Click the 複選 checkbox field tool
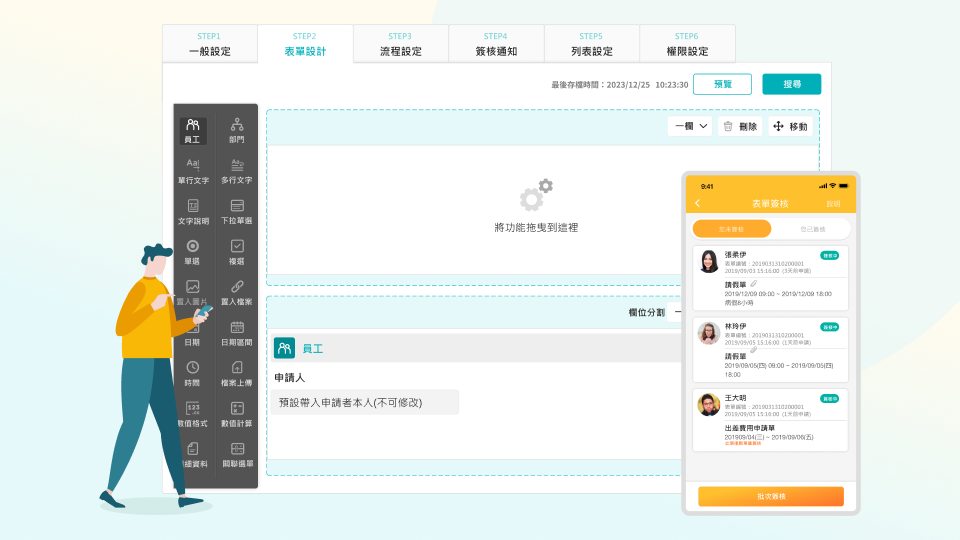 (237, 251)
